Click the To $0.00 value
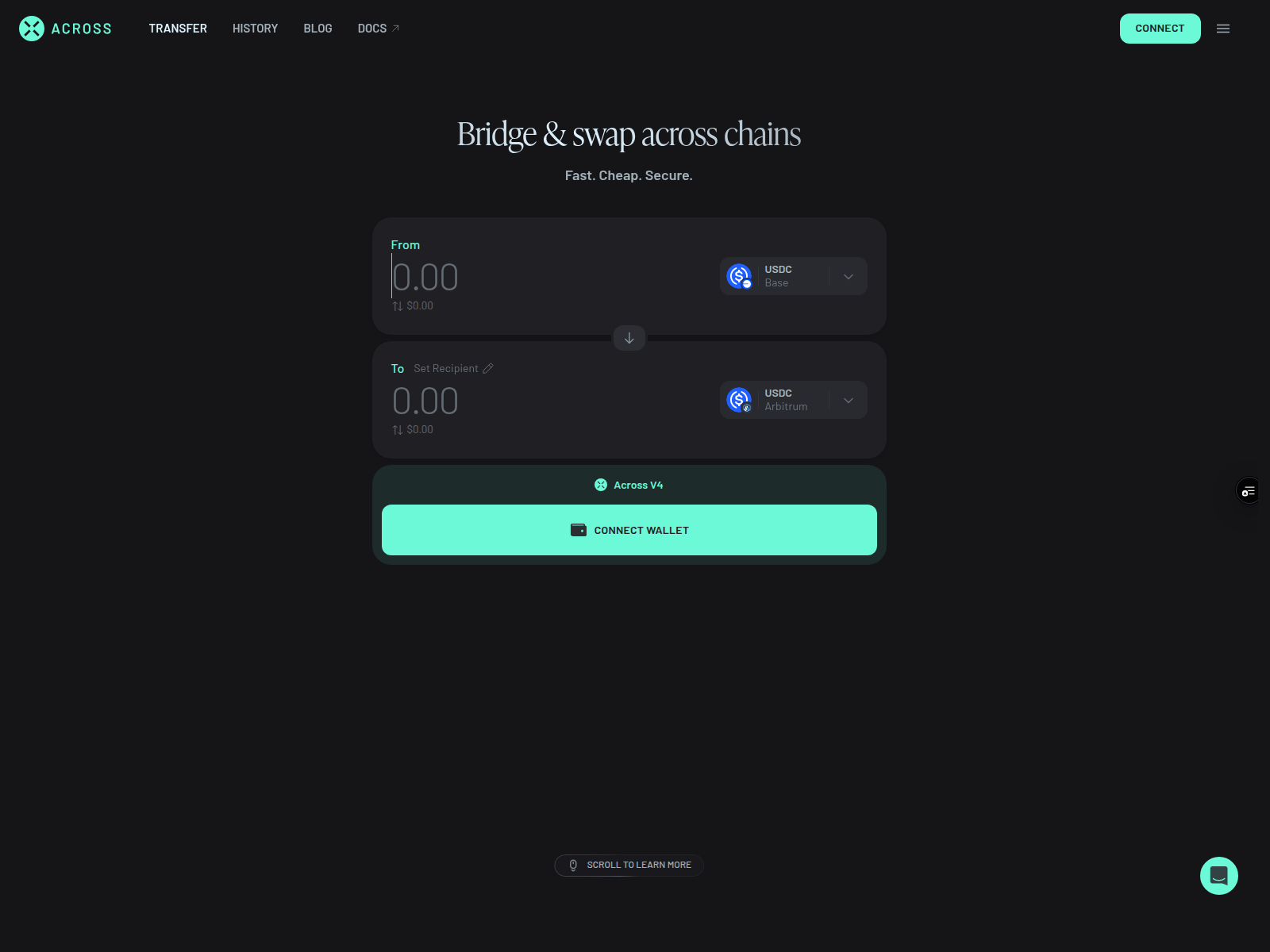This screenshot has height=952, width=1270. click(x=420, y=430)
